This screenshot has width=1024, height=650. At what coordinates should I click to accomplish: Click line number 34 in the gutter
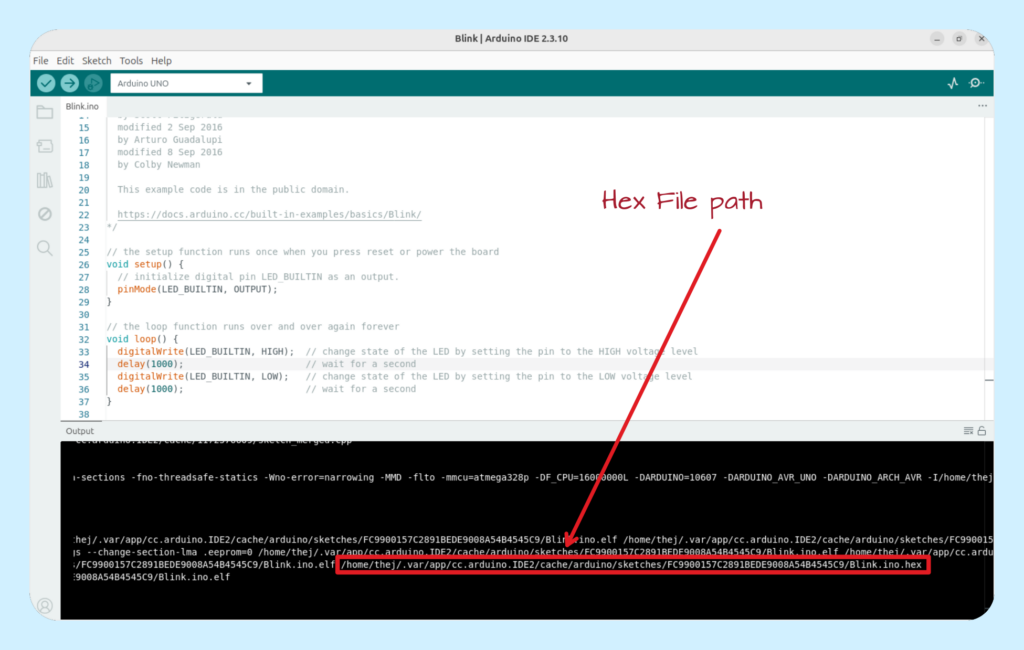(84, 364)
